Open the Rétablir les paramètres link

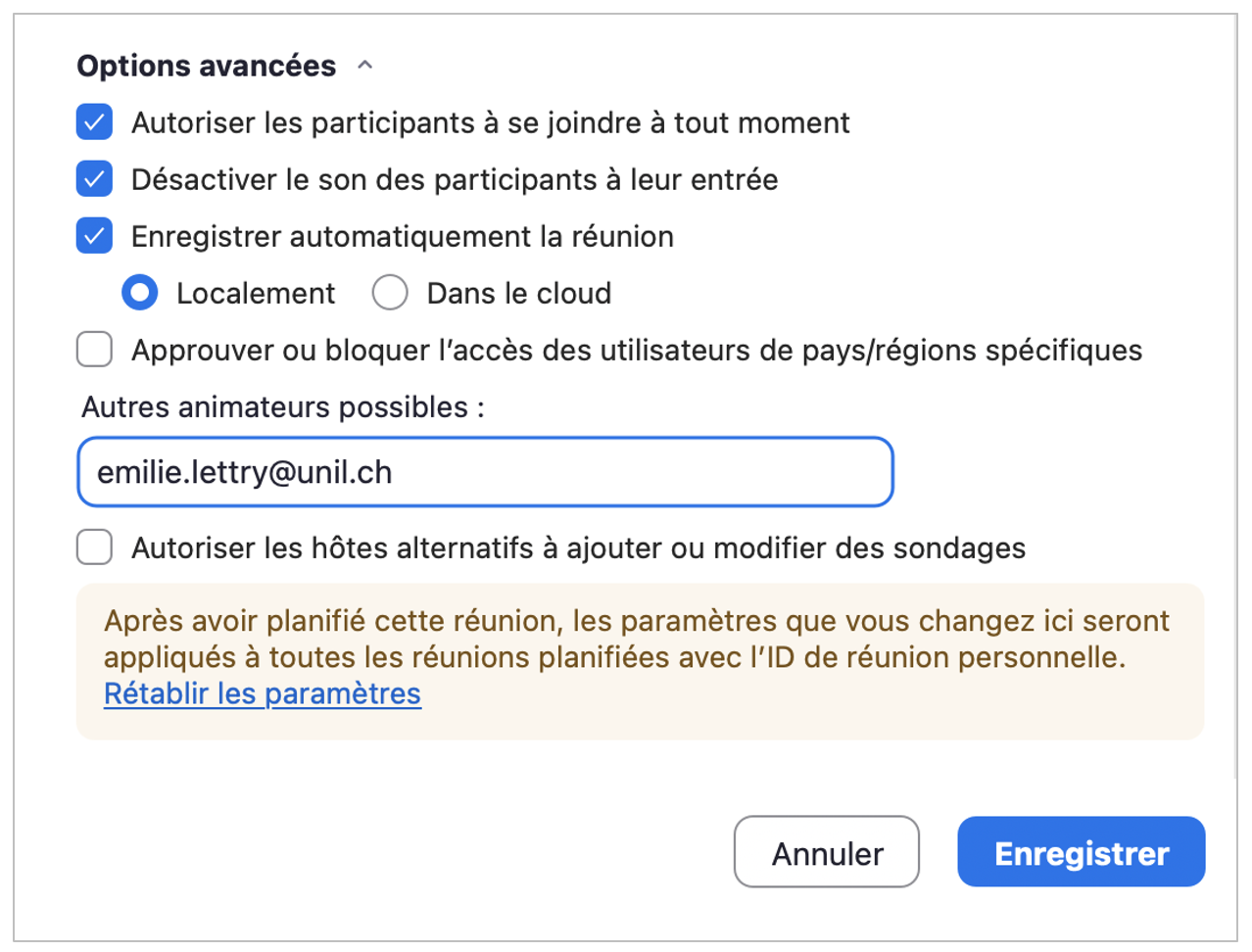pyautogui.click(x=263, y=693)
